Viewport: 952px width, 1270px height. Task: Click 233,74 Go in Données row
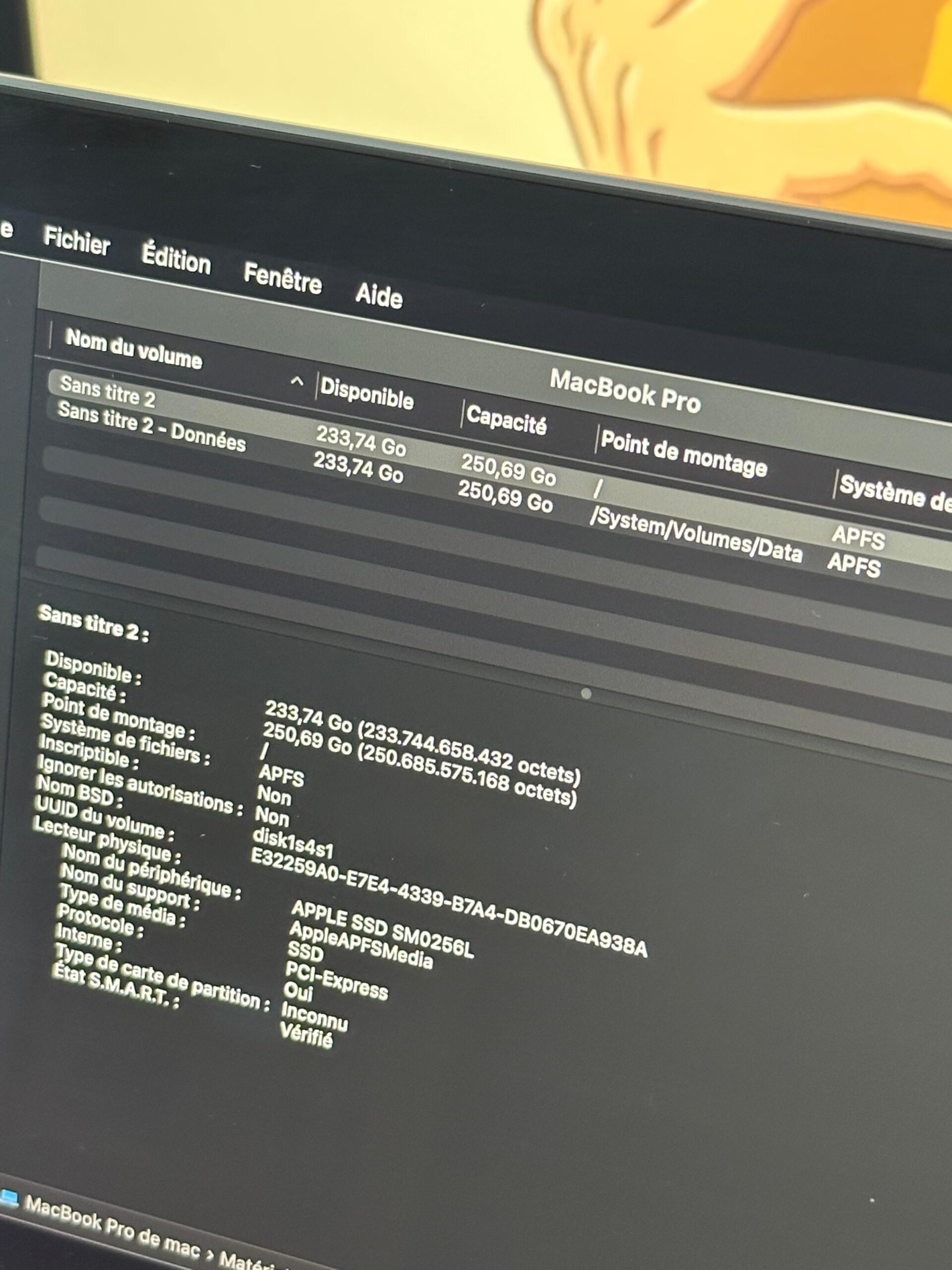click(x=358, y=467)
